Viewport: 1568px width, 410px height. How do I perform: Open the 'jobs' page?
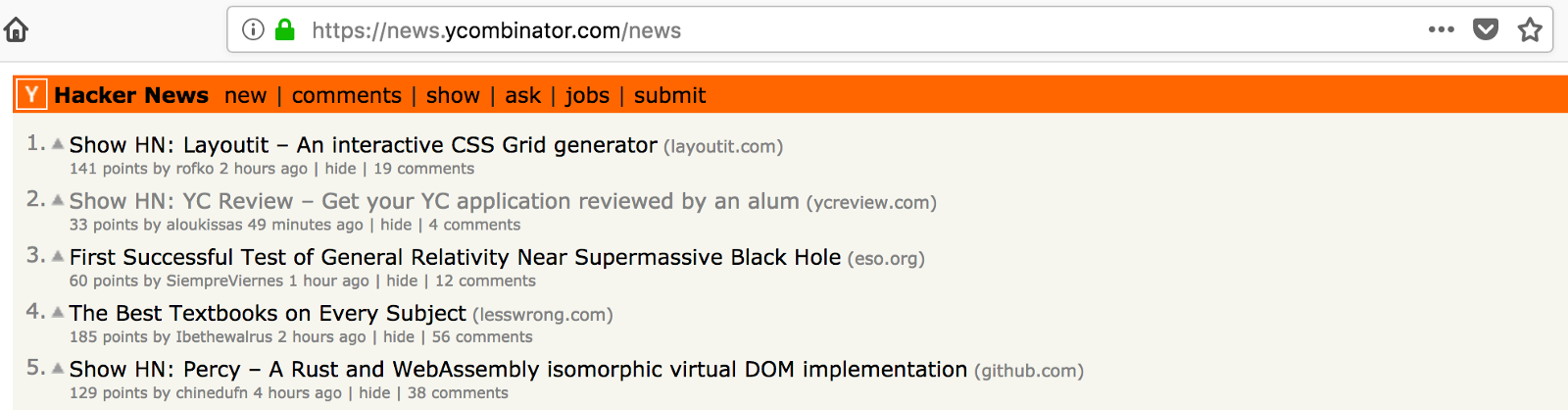click(x=587, y=95)
